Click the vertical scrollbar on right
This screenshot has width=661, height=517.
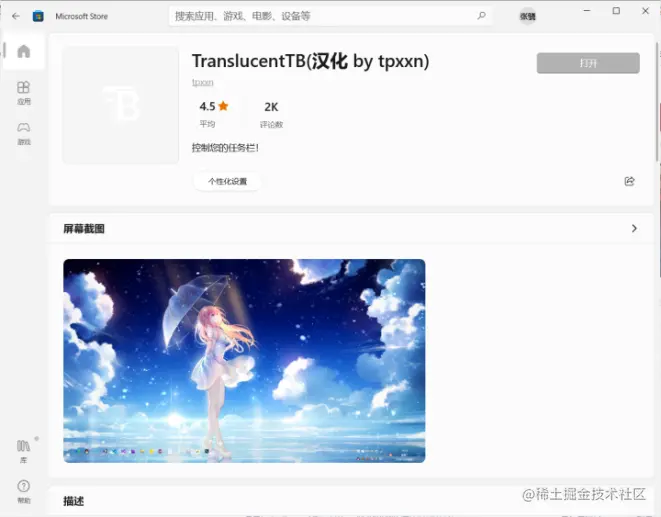658,101
